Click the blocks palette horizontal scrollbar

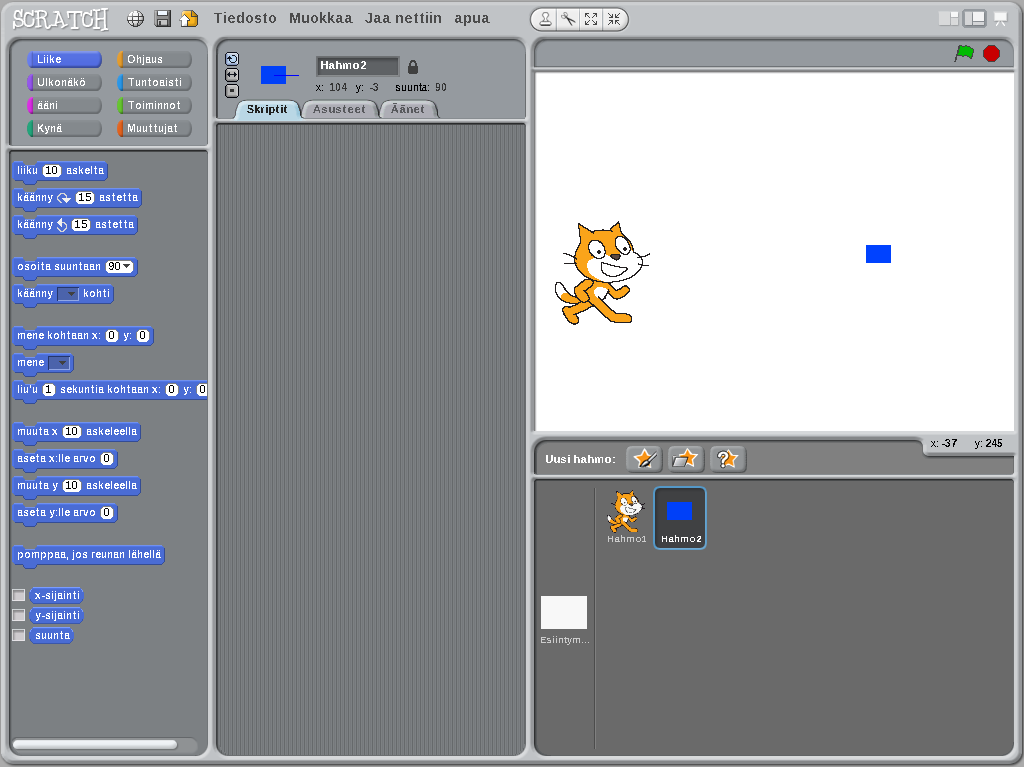(x=95, y=744)
